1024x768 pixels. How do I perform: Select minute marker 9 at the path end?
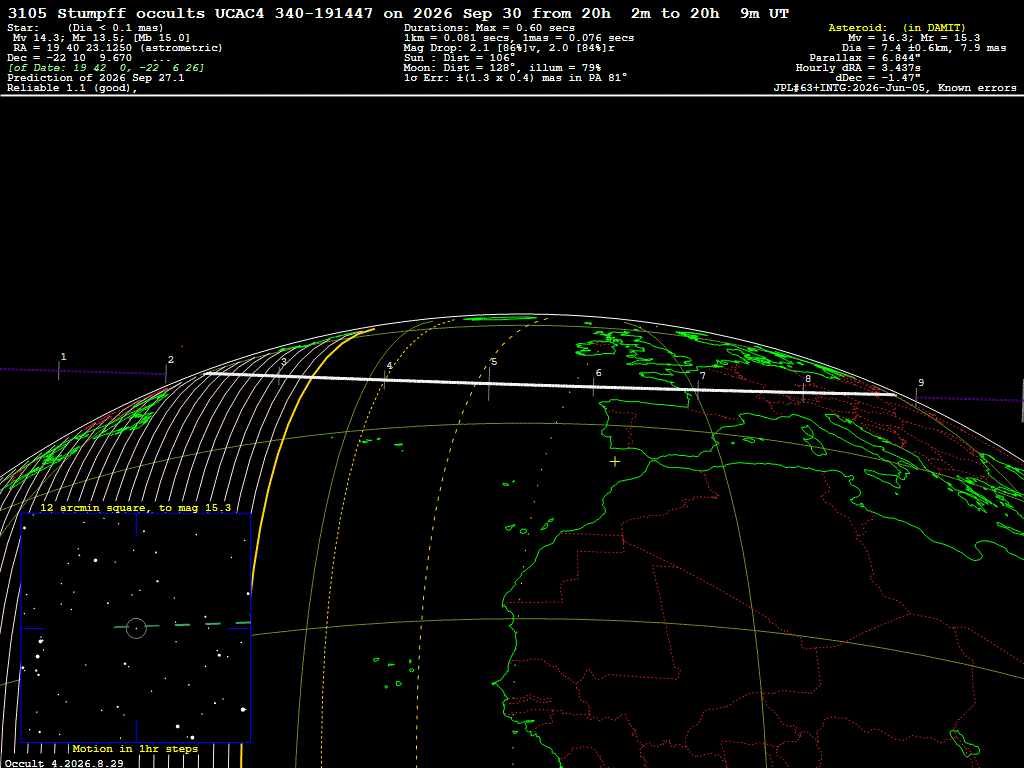[x=921, y=383]
